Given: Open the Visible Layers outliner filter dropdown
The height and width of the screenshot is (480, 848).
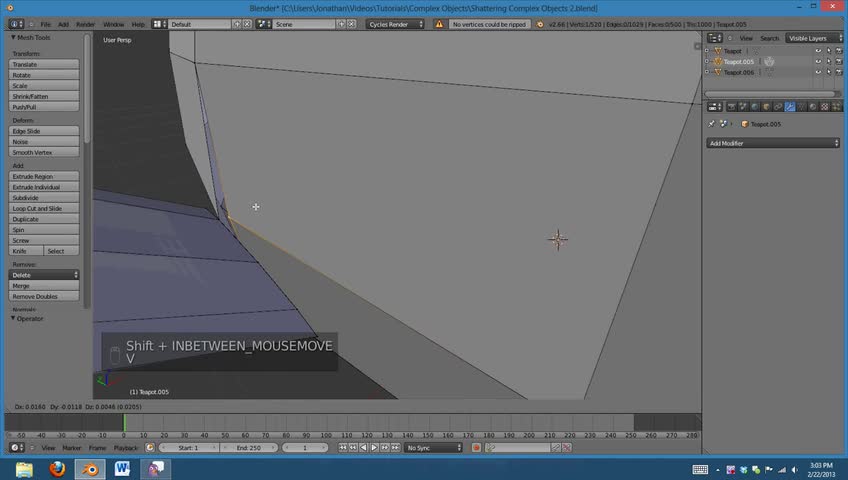Looking at the screenshot, I should [x=813, y=38].
